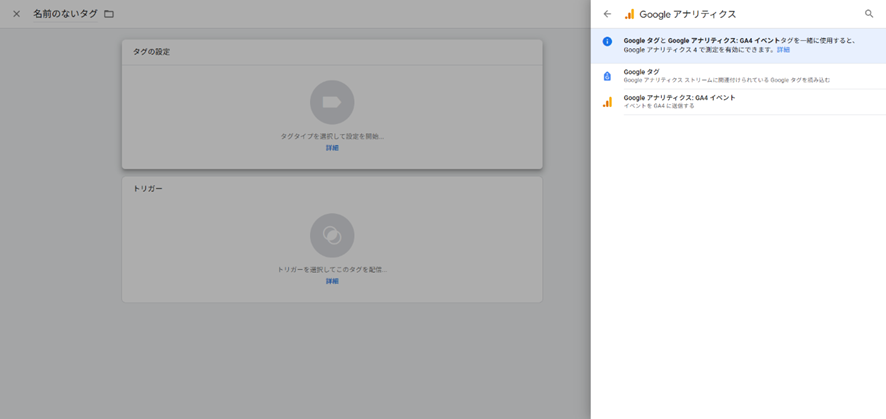This screenshot has height=419, width=886.
Task: Select Google アナリティクス: GA4 イベント tag type
Action: click(x=738, y=102)
